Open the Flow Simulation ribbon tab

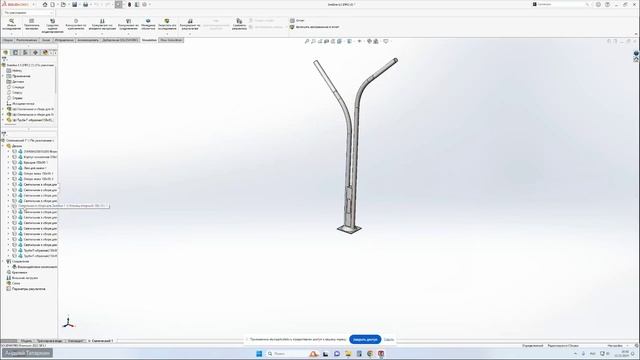coord(171,40)
